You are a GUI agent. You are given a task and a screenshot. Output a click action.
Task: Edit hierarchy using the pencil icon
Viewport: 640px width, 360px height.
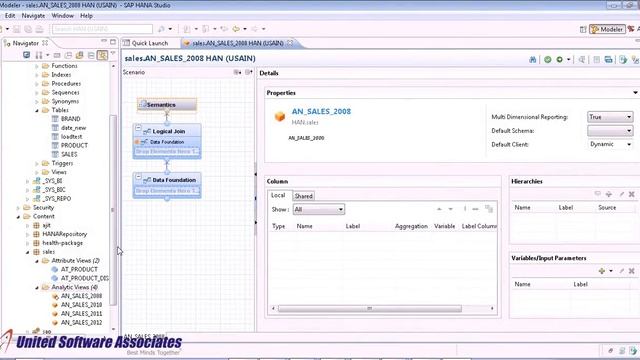click(622, 194)
